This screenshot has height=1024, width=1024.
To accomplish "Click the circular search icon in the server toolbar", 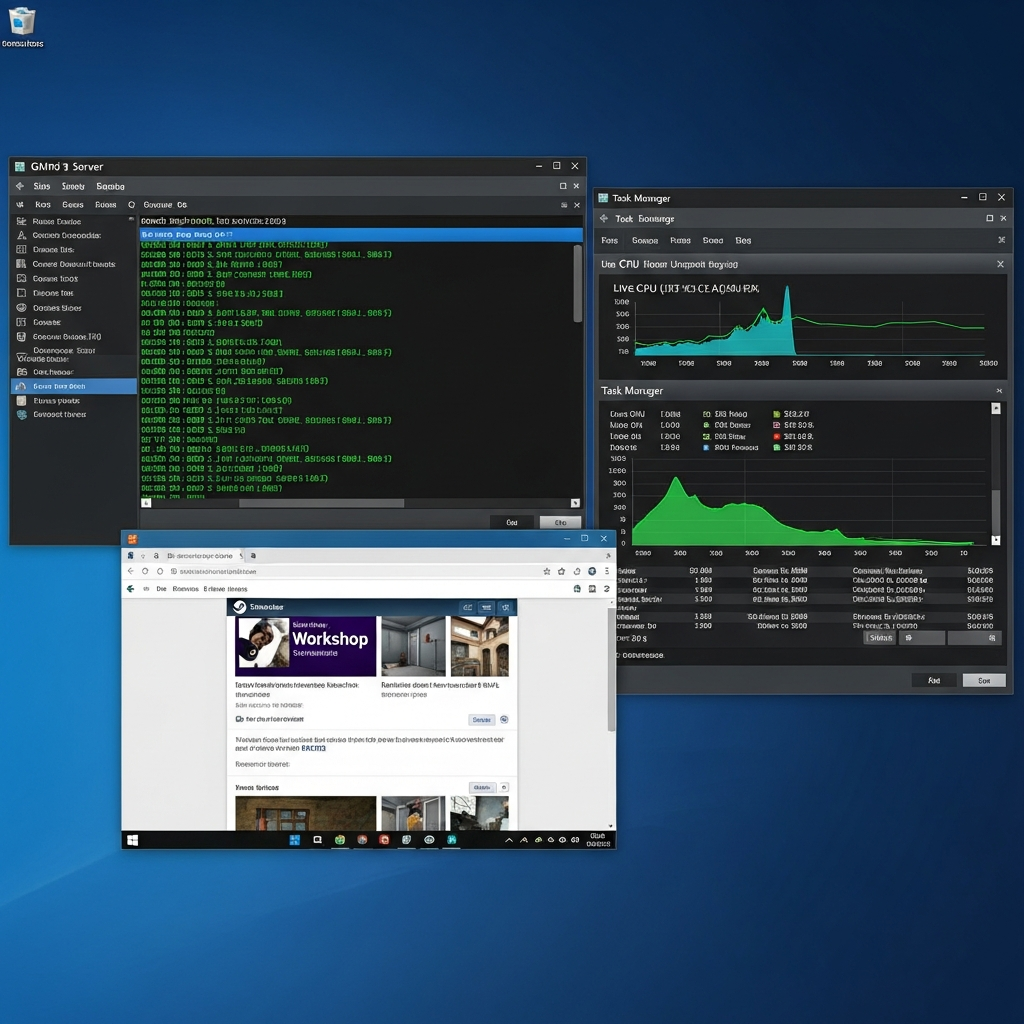I will [129, 204].
